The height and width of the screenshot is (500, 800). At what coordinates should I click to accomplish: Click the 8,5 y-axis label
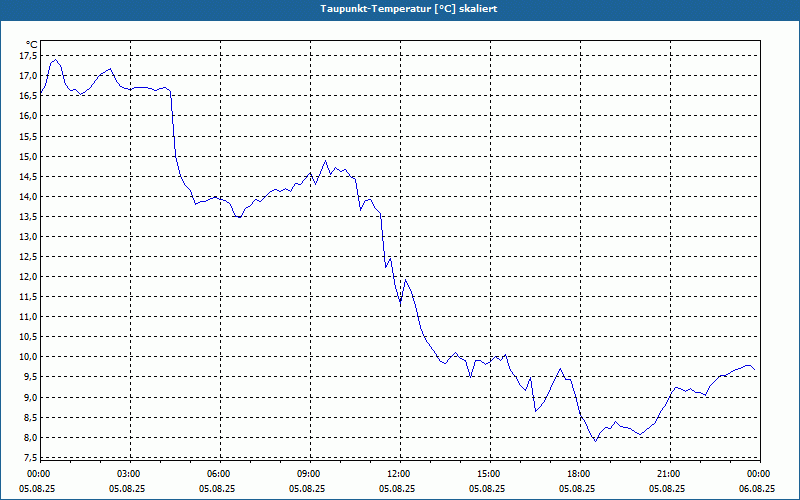tap(30, 417)
